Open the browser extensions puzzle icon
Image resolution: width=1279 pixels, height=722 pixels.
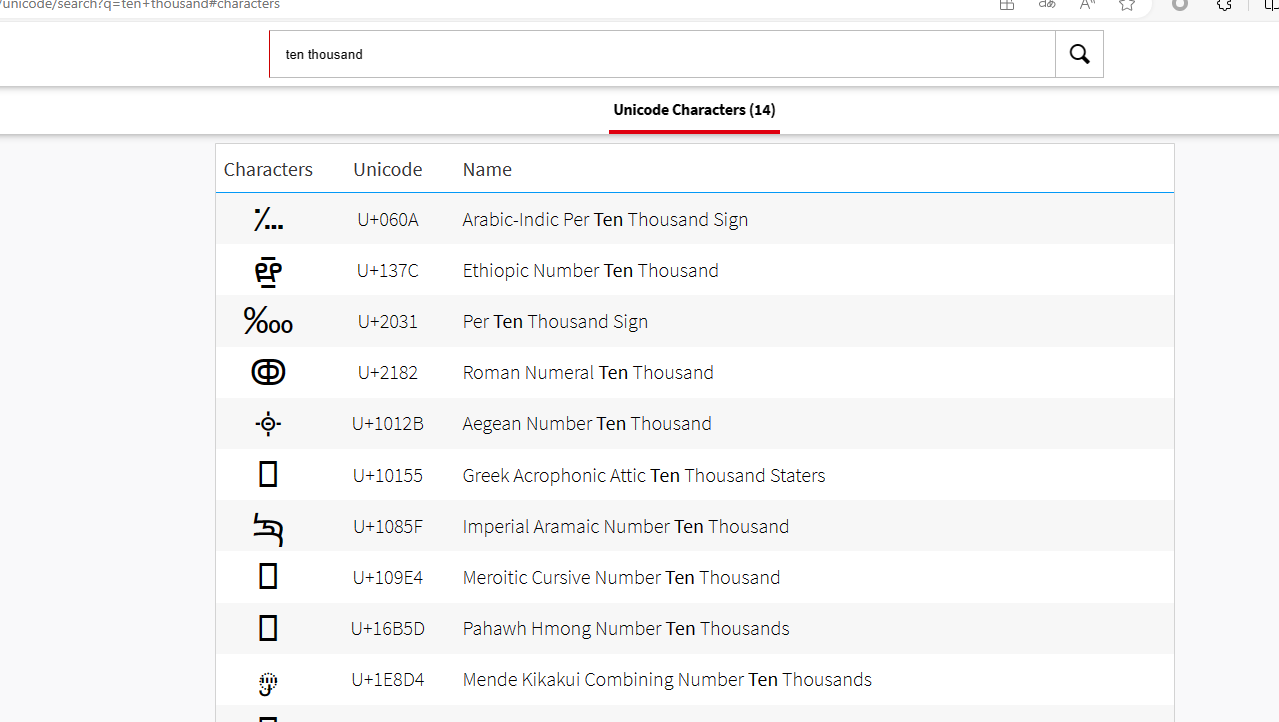[x=1224, y=5]
